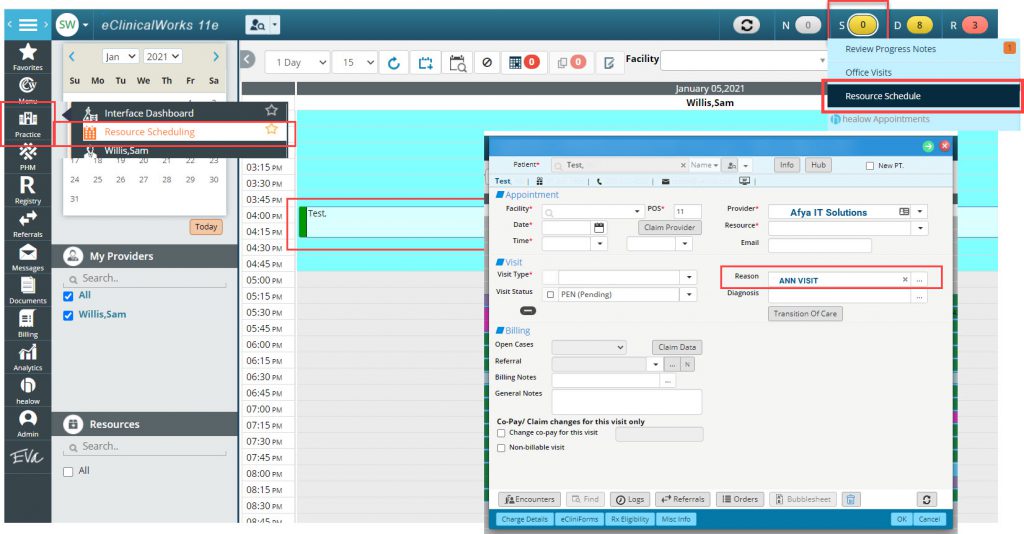Open the Registry sidebar module
The image size is (1024, 534).
click(27, 191)
